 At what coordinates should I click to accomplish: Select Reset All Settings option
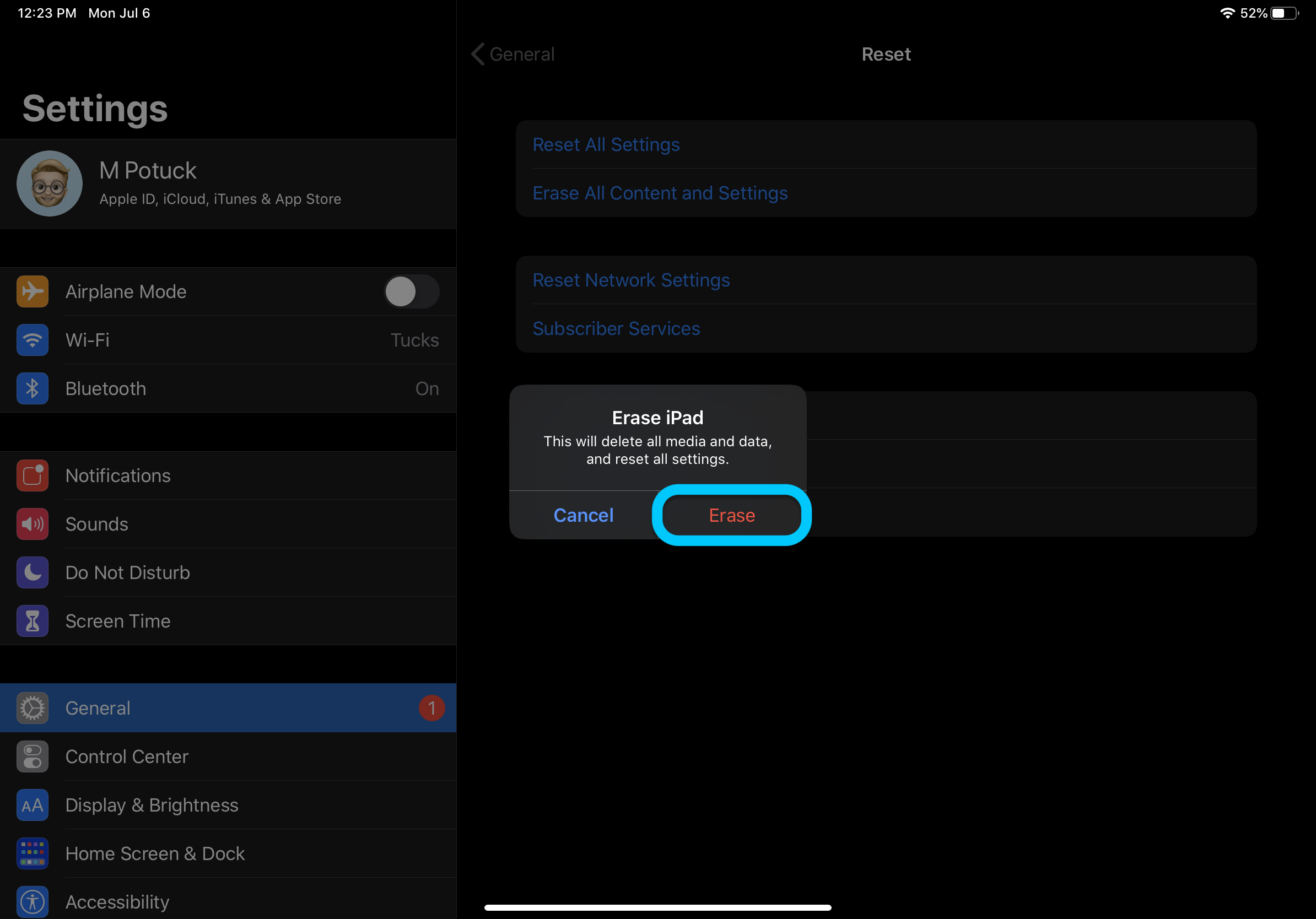point(607,144)
